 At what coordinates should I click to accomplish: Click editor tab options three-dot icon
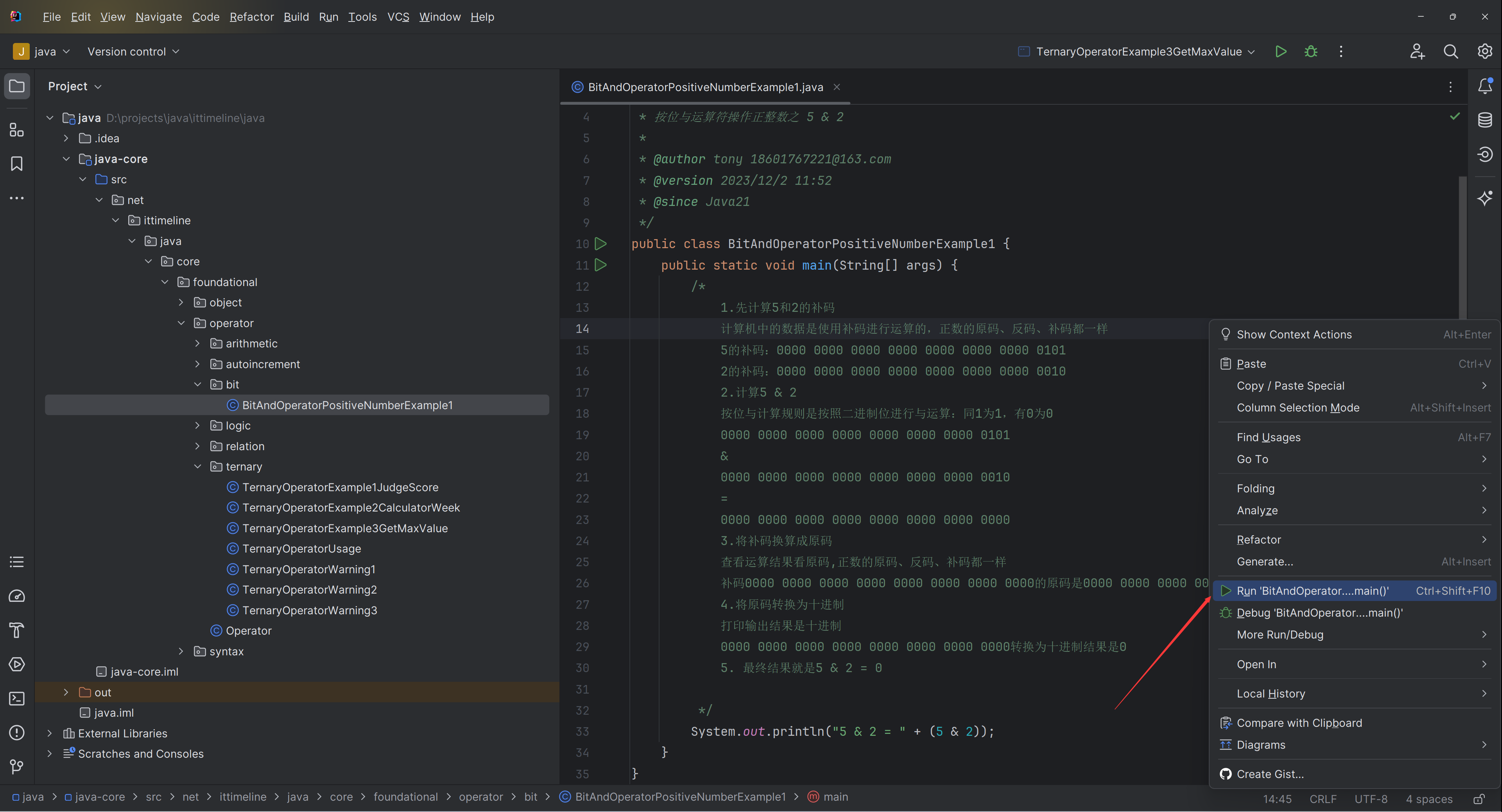coord(1451,87)
